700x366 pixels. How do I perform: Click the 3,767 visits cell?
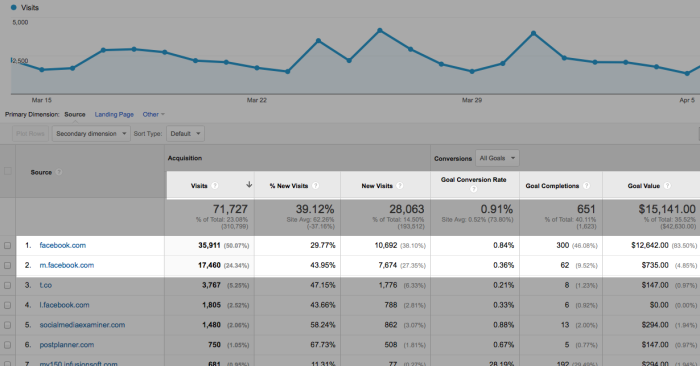click(211, 285)
